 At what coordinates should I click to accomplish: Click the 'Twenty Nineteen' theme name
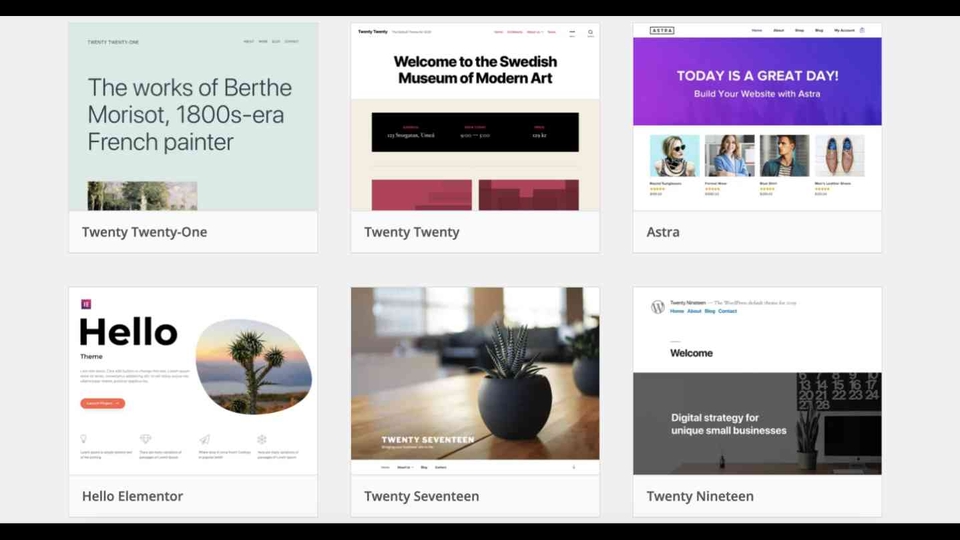click(700, 496)
